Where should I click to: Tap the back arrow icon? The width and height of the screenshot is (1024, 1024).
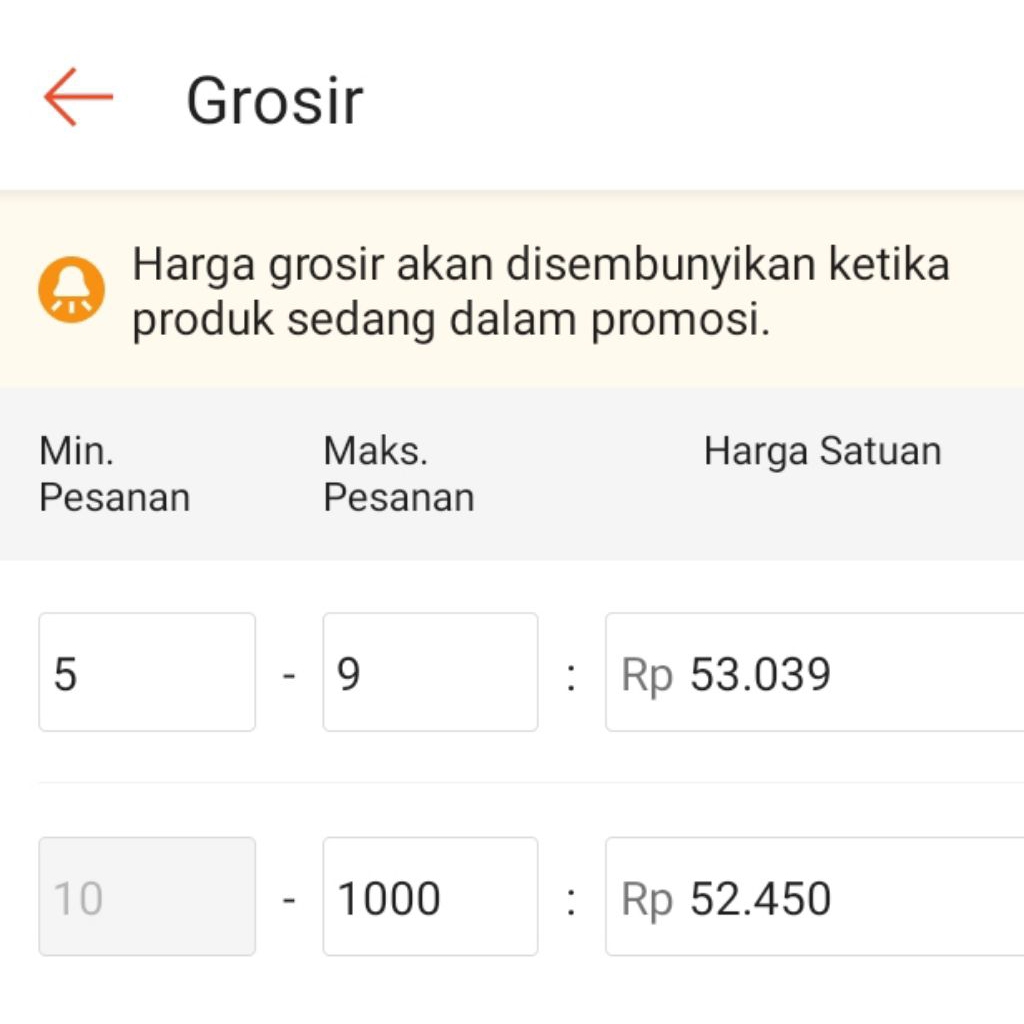pyautogui.click(x=78, y=97)
